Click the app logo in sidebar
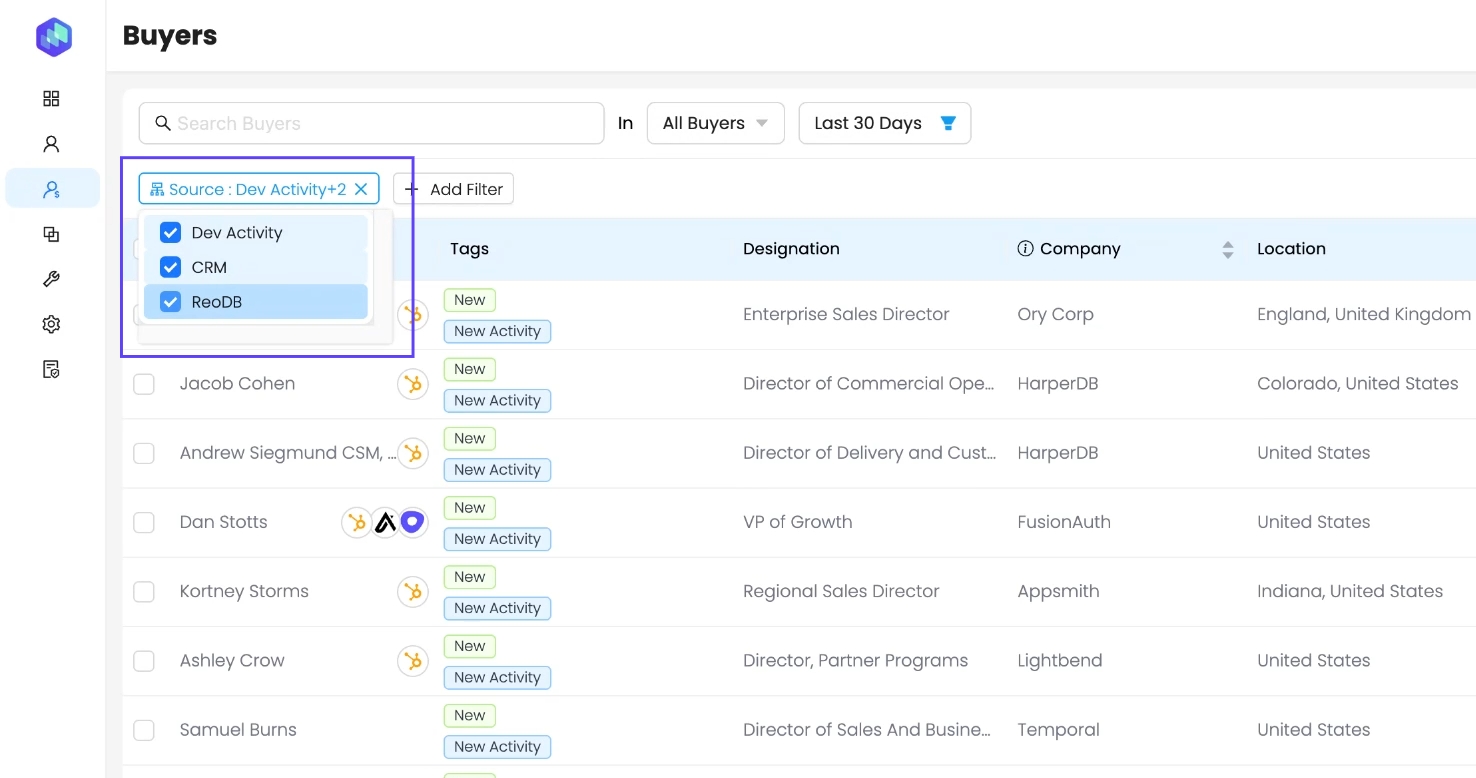The height and width of the screenshot is (778, 1476). tap(53, 37)
